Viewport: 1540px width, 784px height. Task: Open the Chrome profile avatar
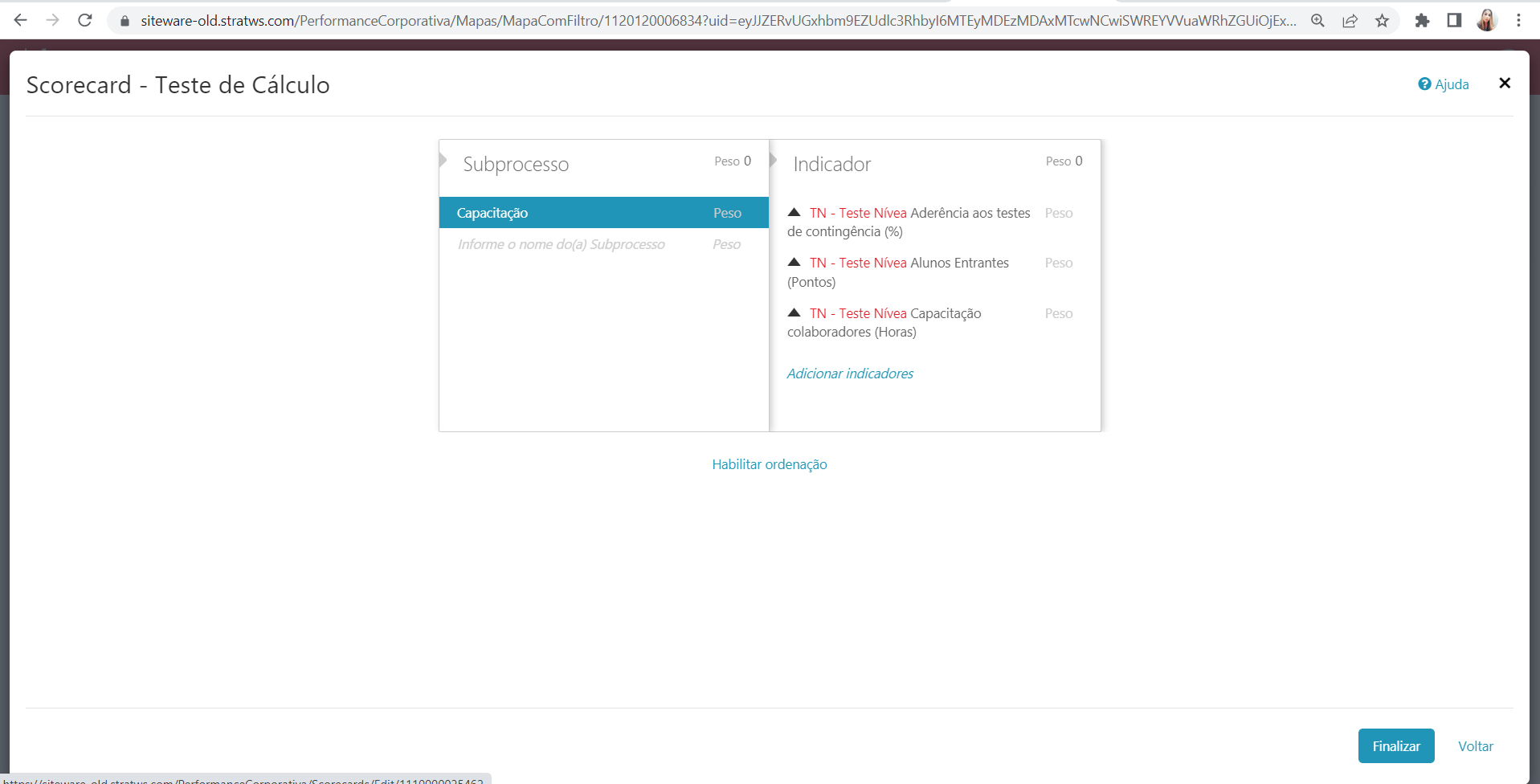(1487, 21)
